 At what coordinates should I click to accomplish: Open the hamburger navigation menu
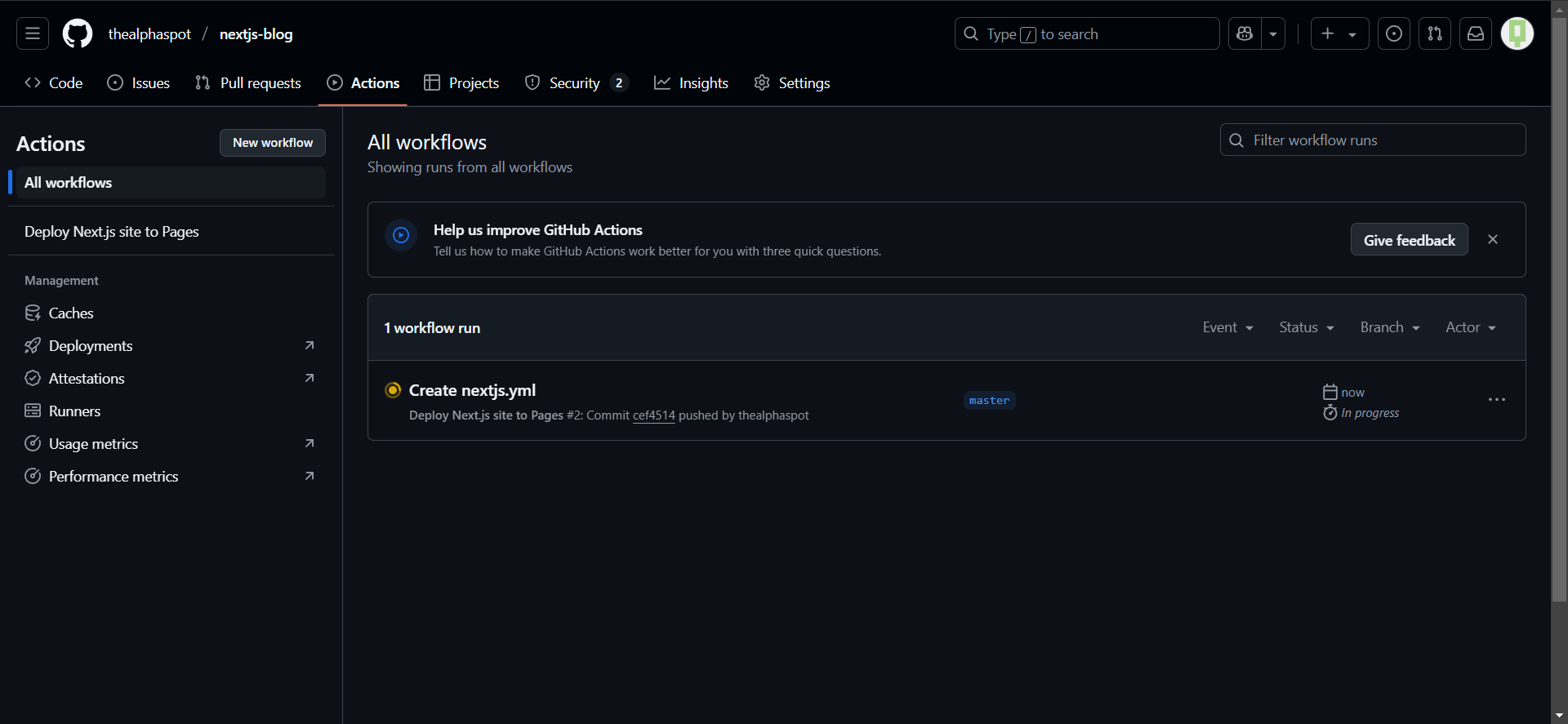point(33,33)
